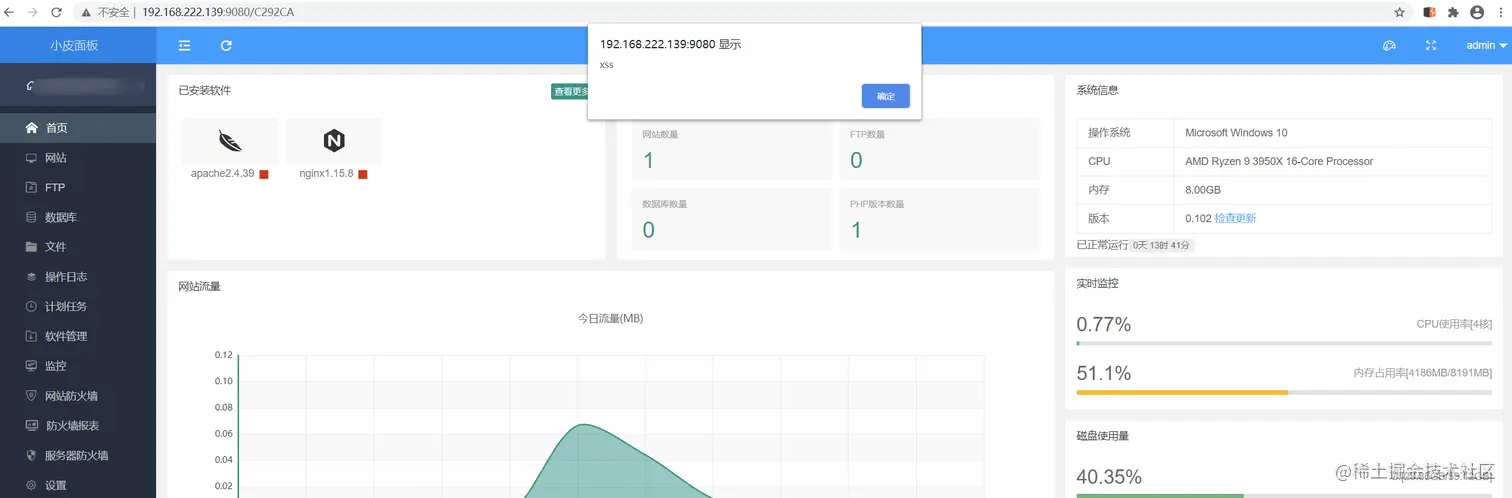Image resolution: width=1512 pixels, height=498 pixels.
Task: Open the theme palette icon in the header
Action: (x=1389, y=45)
